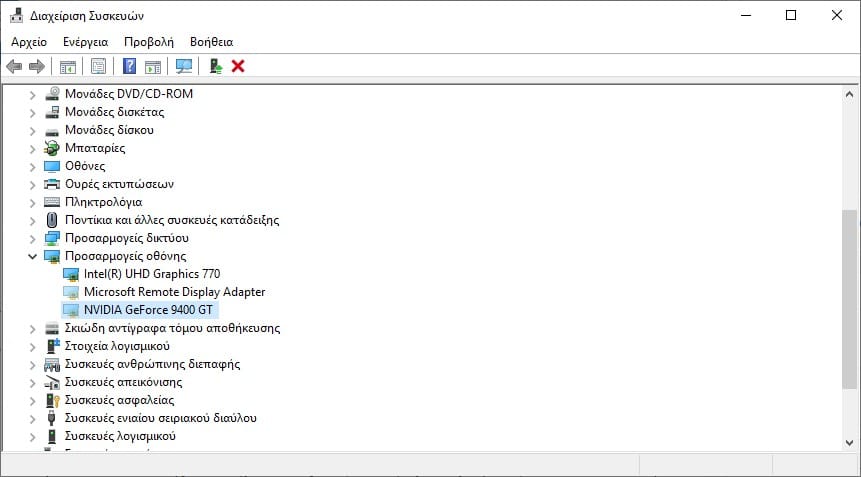The image size is (861, 477).
Task: Click the floppy drive icon beside Μονάδες δισκέτας
Action: tap(52, 112)
